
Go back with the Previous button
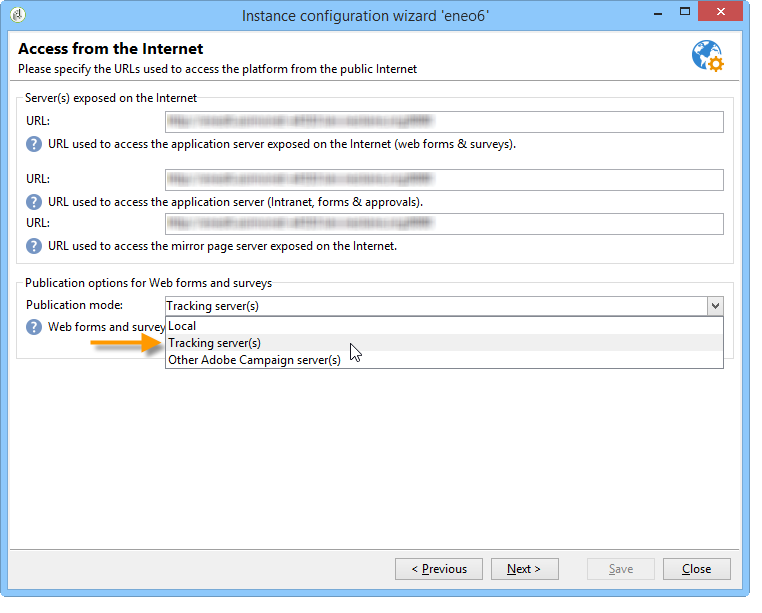tap(439, 569)
